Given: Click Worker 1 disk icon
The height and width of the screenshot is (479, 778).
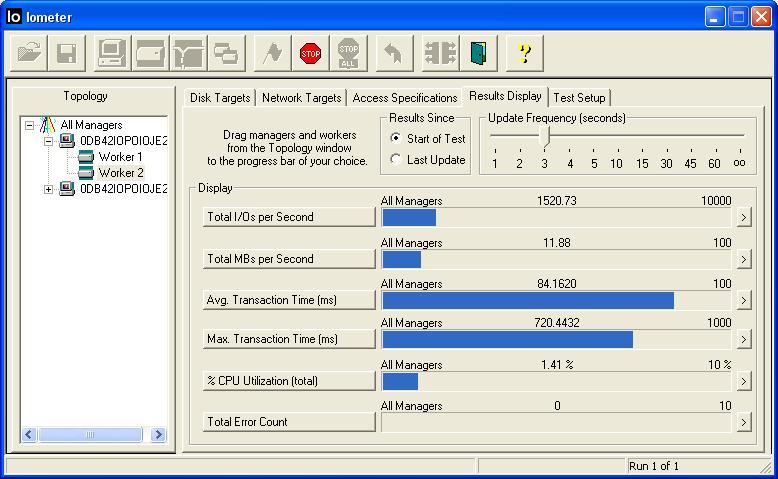Looking at the screenshot, I should (x=86, y=157).
